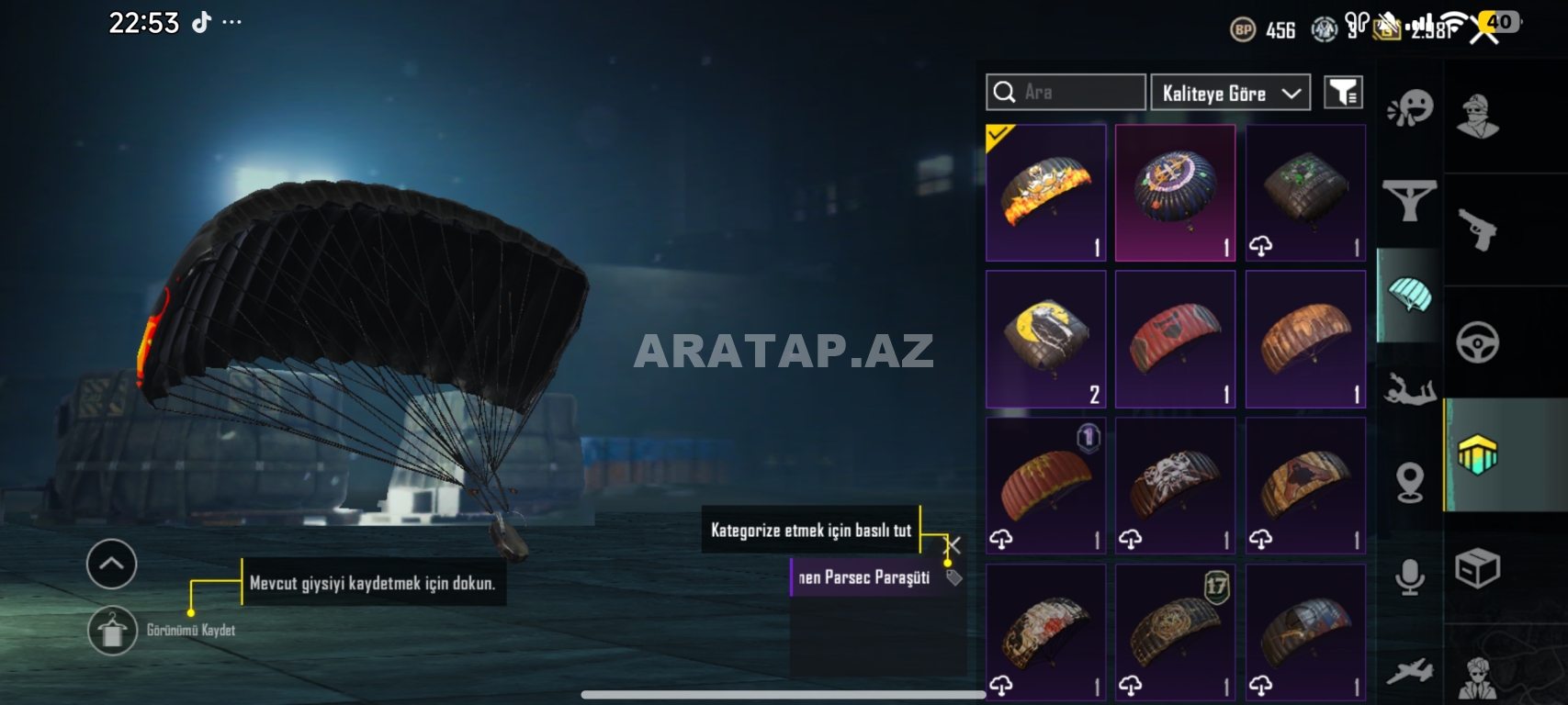Viewport: 1568px width, 705px height.
Task: Open the vehicle steering wheel category
Action: [1478, 342]
